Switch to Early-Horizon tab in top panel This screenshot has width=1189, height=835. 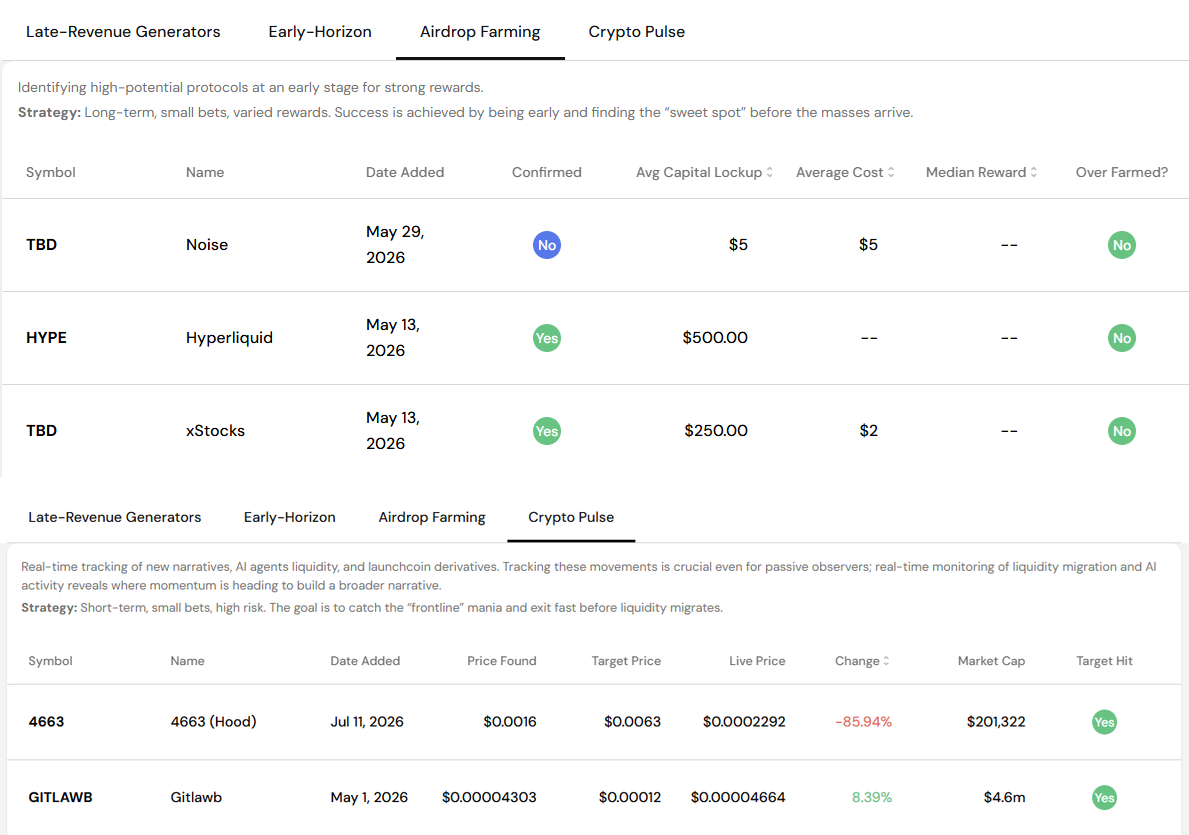point(320,32)
